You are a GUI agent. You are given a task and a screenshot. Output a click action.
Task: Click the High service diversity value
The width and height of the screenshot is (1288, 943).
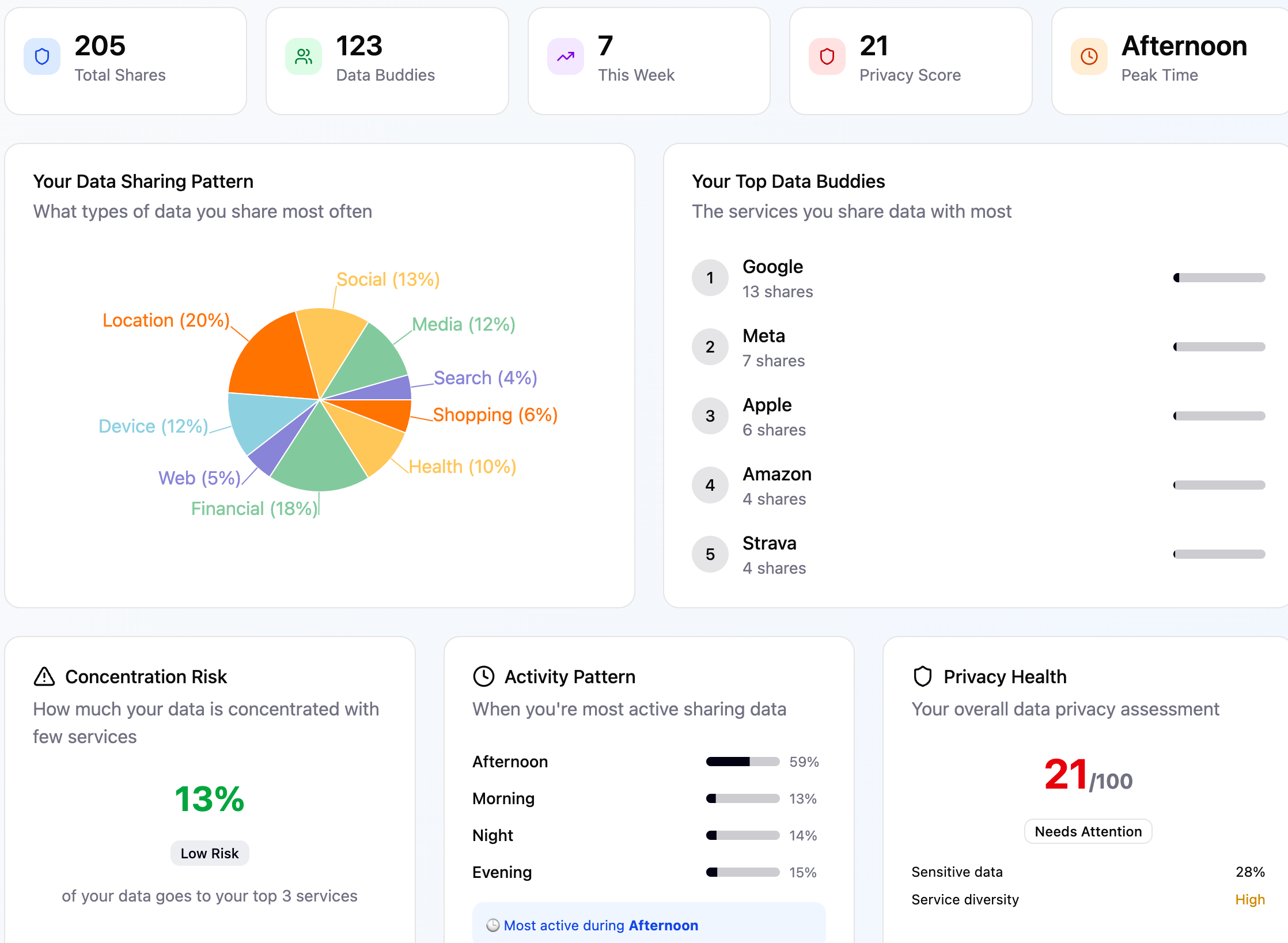pos(1249,899)
